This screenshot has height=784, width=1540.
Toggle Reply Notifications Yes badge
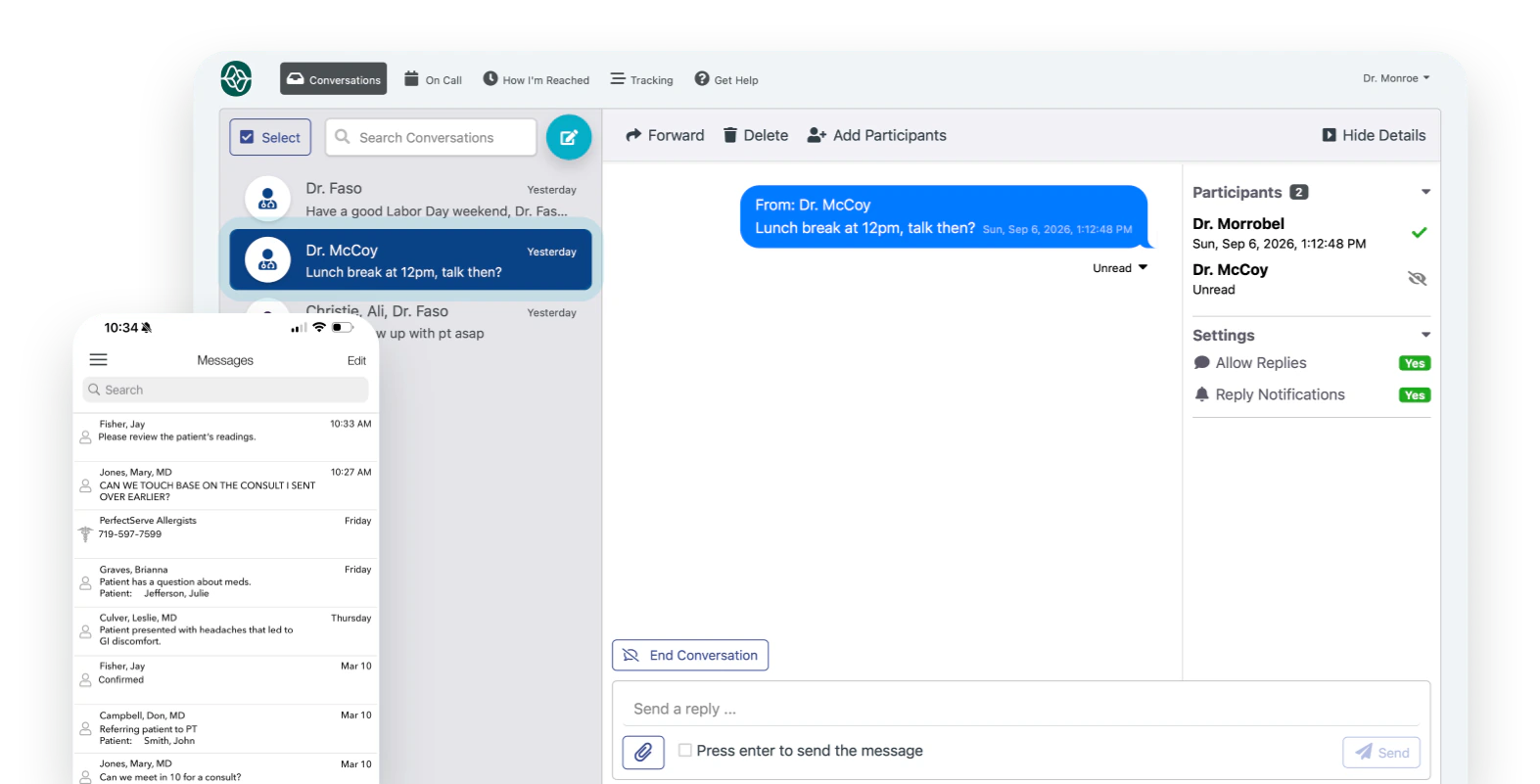1415,395
